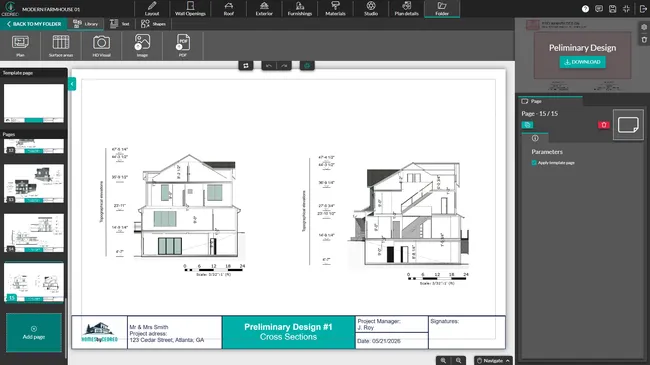The image size is (650, 365).
Task: Insert an HD Visual
Action: click(102, 46)
